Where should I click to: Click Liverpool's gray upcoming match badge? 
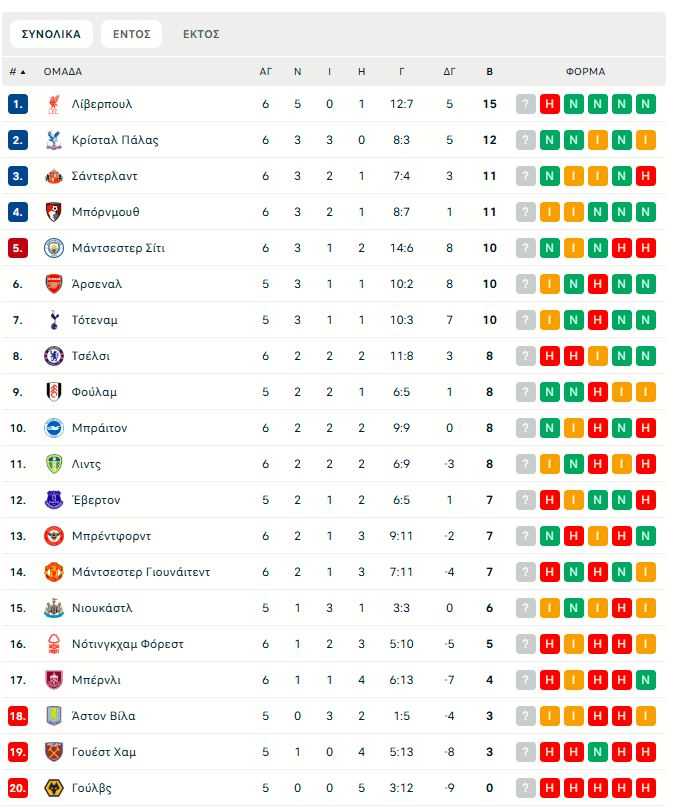coord(526,104)
